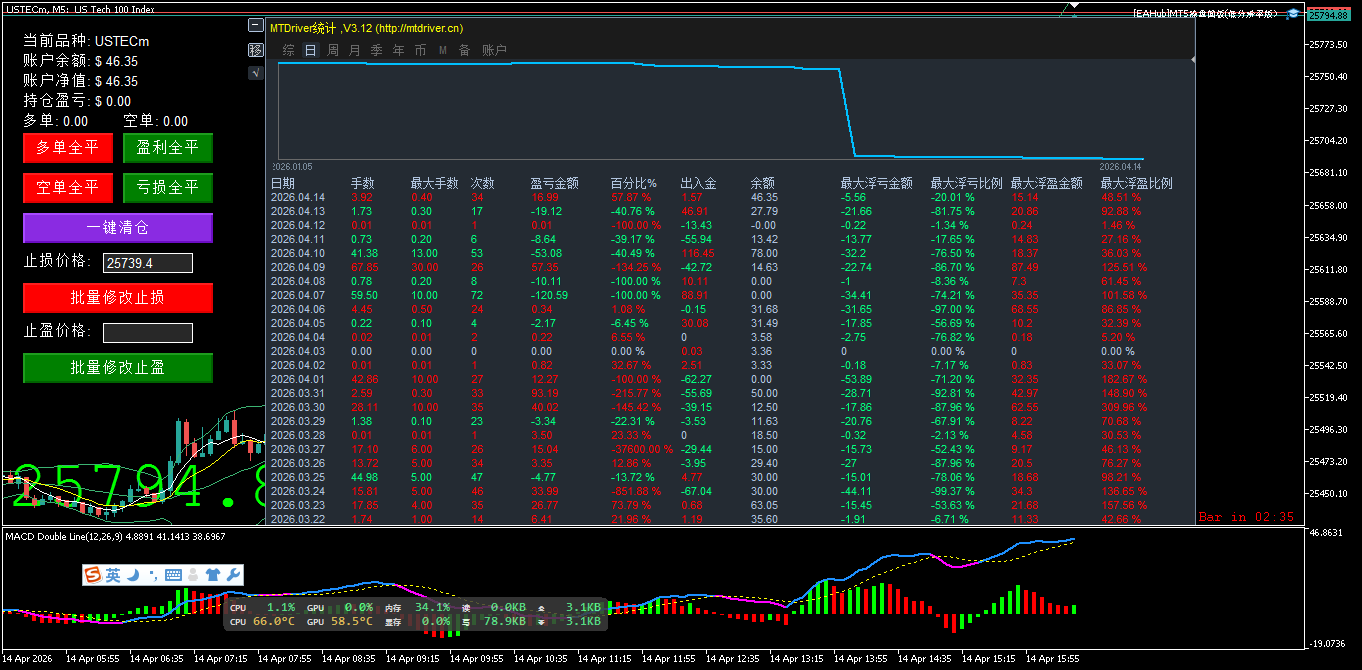Click the [EAHub]MT5 panel name label
The image size is (1362, 670).
[1206, 13]
